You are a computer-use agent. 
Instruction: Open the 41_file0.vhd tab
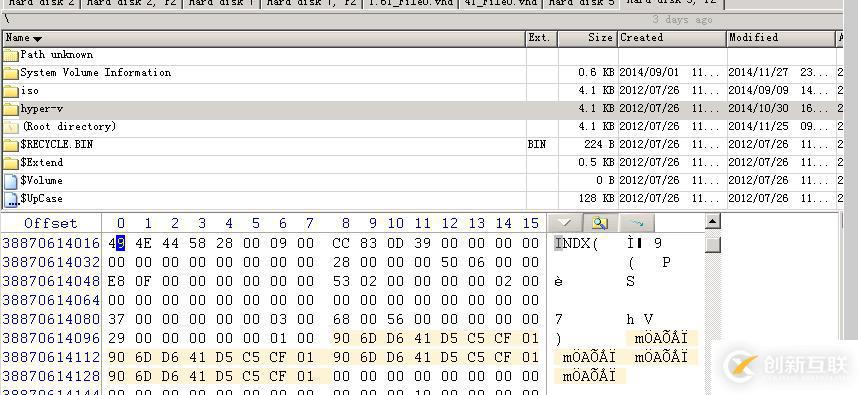pyautogui.click(x=500, y=4)
